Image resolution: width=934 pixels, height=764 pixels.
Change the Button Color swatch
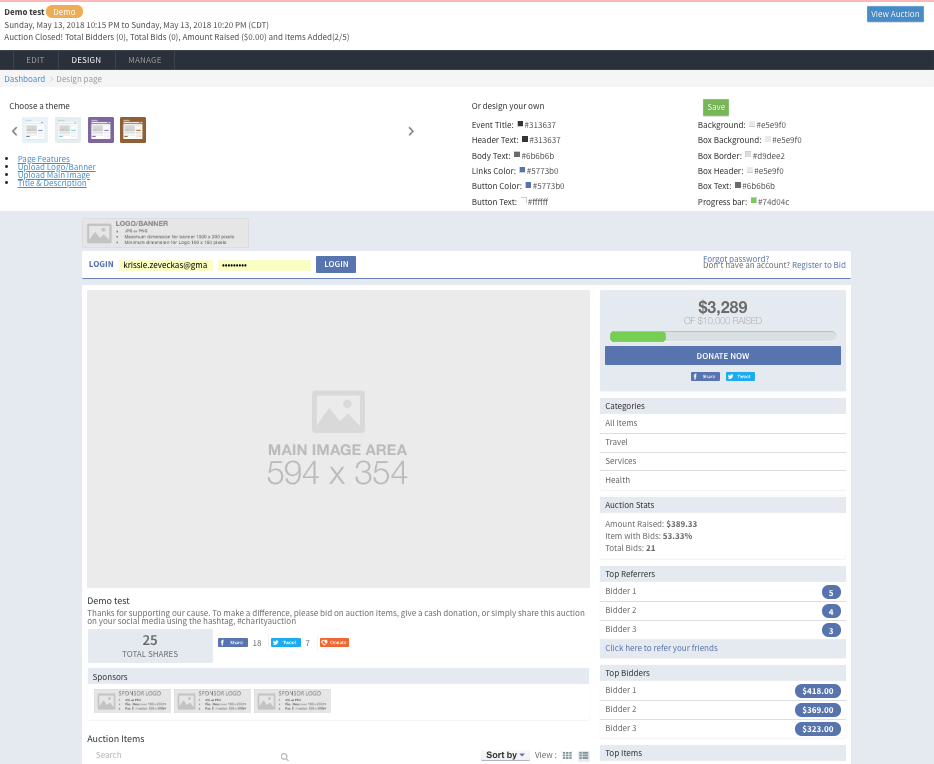click(522, 185)
